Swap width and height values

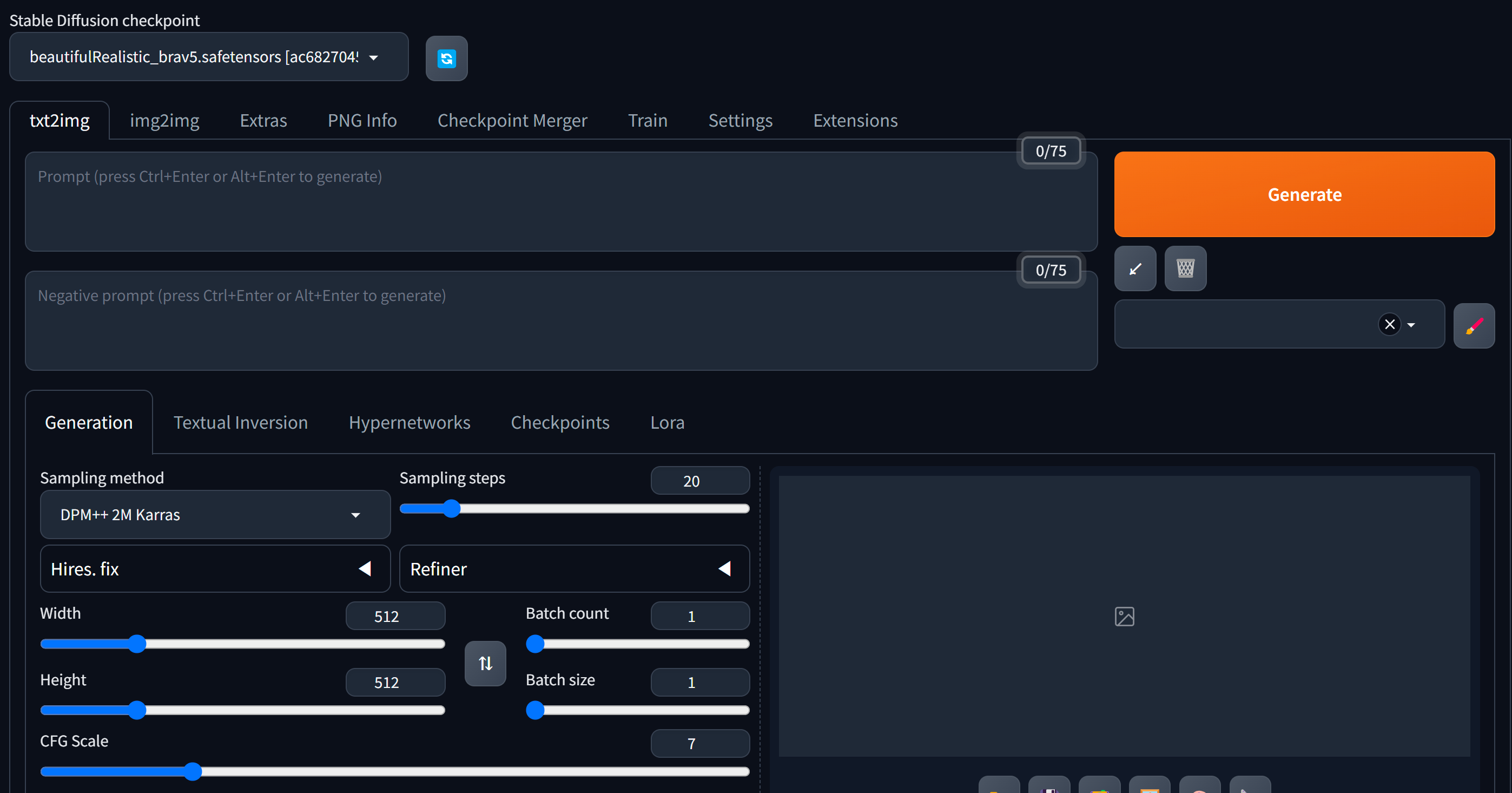[485, 663]
